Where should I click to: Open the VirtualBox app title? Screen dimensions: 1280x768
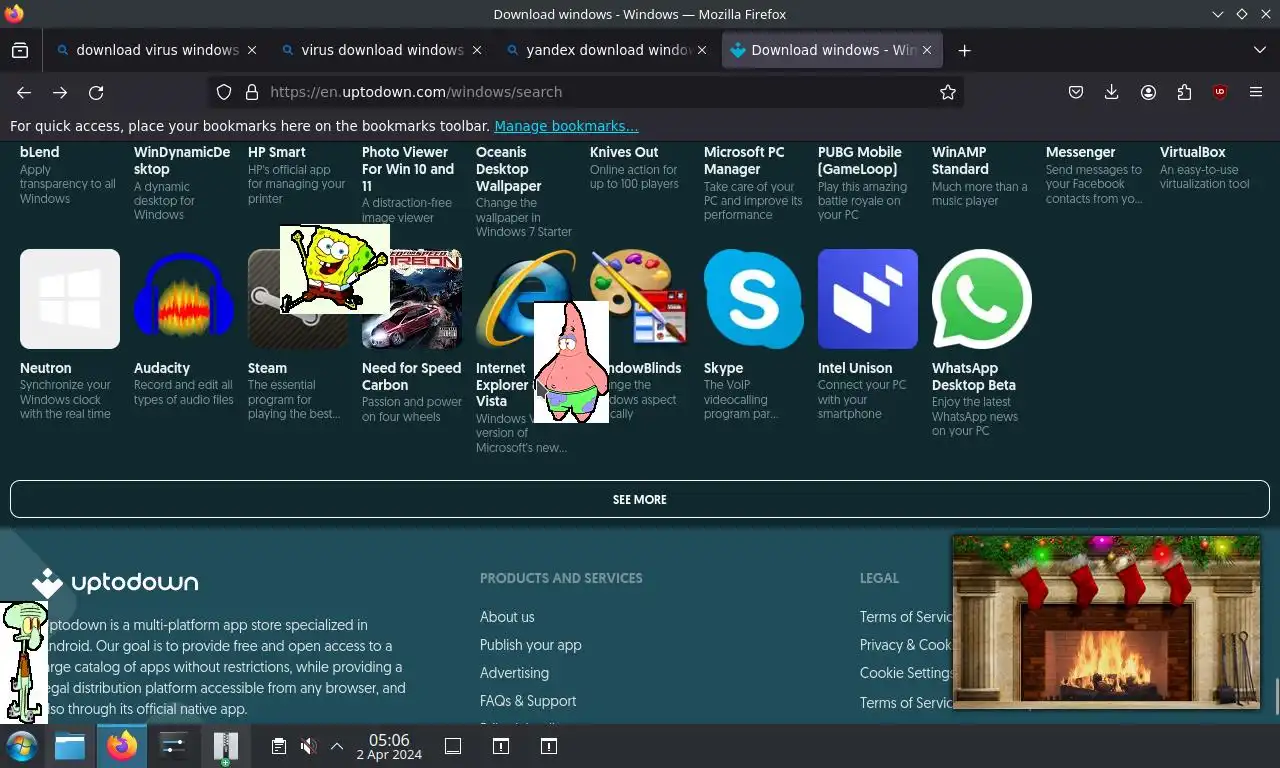click(1193, 152)
